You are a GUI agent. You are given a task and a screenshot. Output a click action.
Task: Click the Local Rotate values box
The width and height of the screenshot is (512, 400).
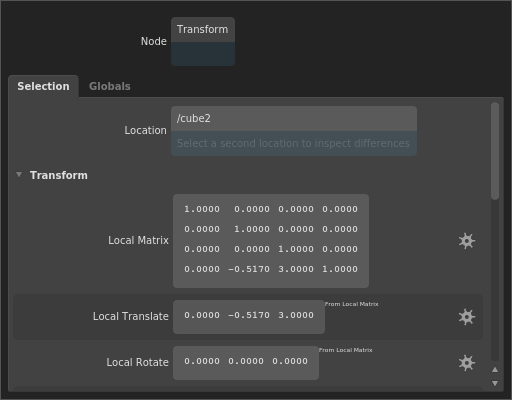[x=246, y=363]
